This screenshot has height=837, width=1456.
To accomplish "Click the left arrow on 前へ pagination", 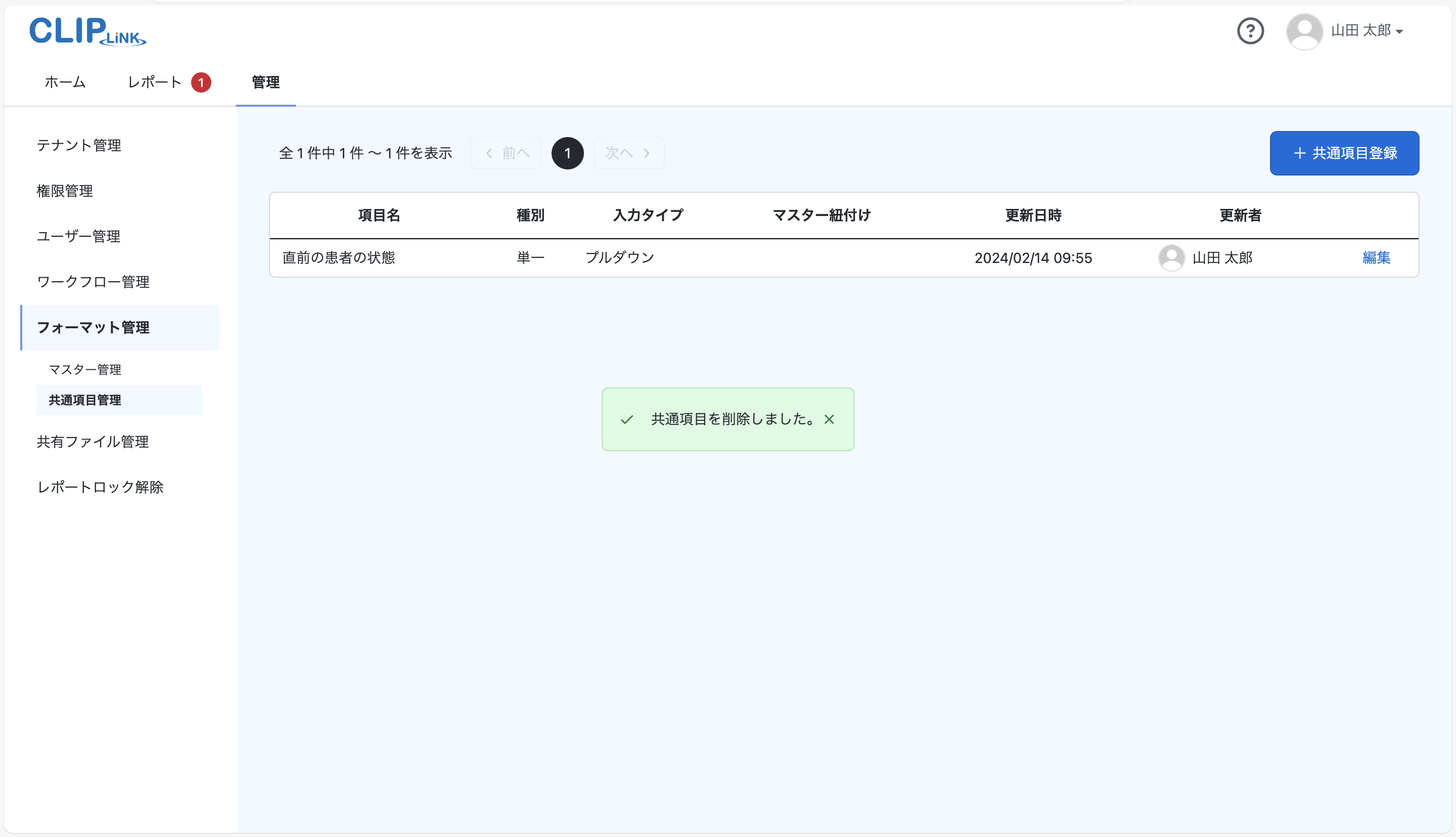I will [489, 153].
